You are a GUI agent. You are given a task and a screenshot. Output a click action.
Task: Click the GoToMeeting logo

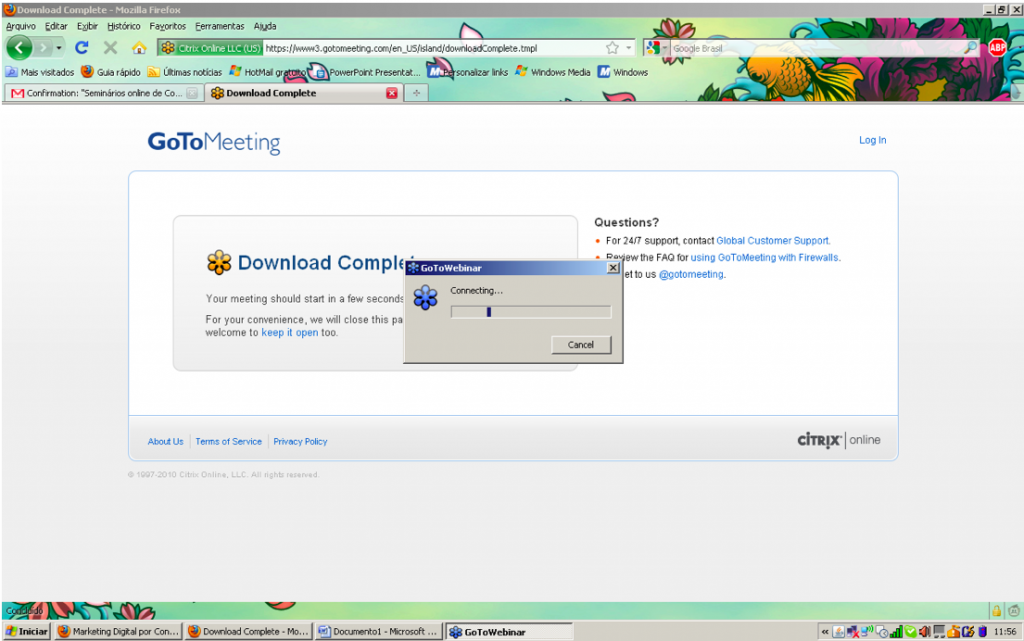(x=214, y=142)
